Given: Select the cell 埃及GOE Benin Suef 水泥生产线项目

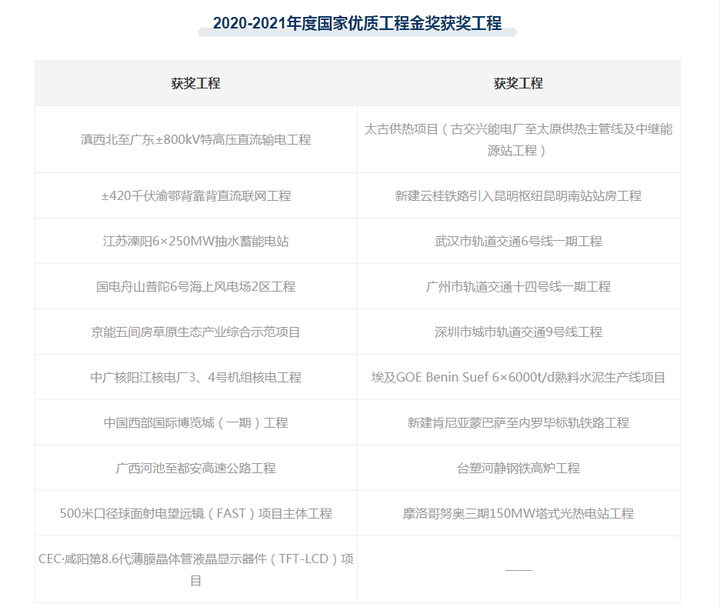Looking at the screenshot, I should [x=518, y=377].
